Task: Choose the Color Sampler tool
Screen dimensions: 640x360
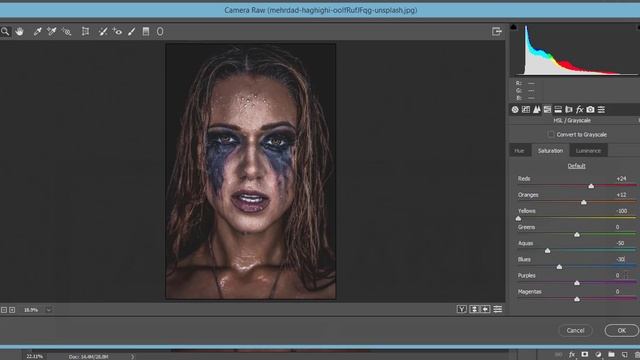Action: (51, 31)
